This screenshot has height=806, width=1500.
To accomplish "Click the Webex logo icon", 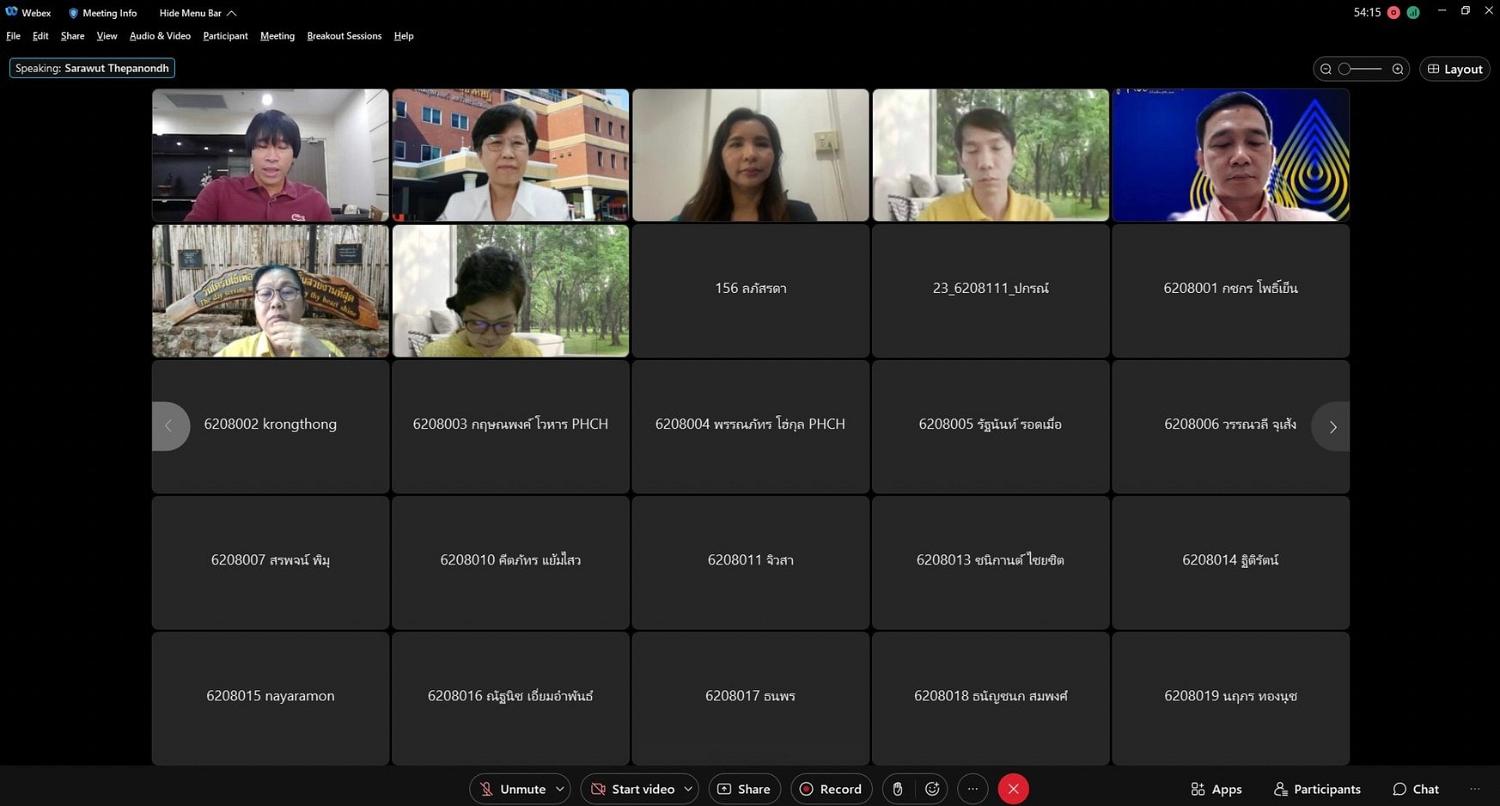I will (x=12, y=13).
